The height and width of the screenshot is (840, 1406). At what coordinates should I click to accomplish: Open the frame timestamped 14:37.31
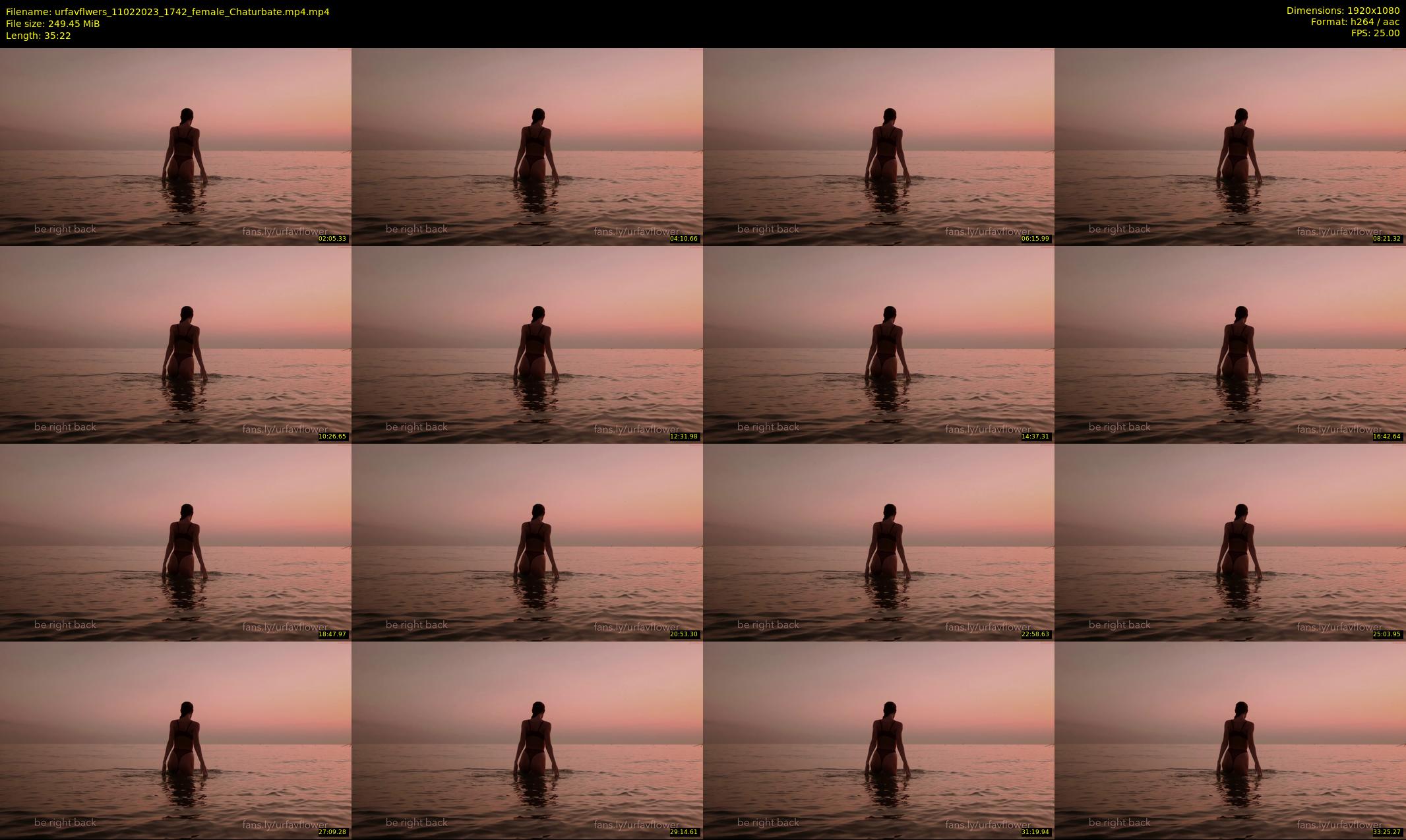(878, 344)
